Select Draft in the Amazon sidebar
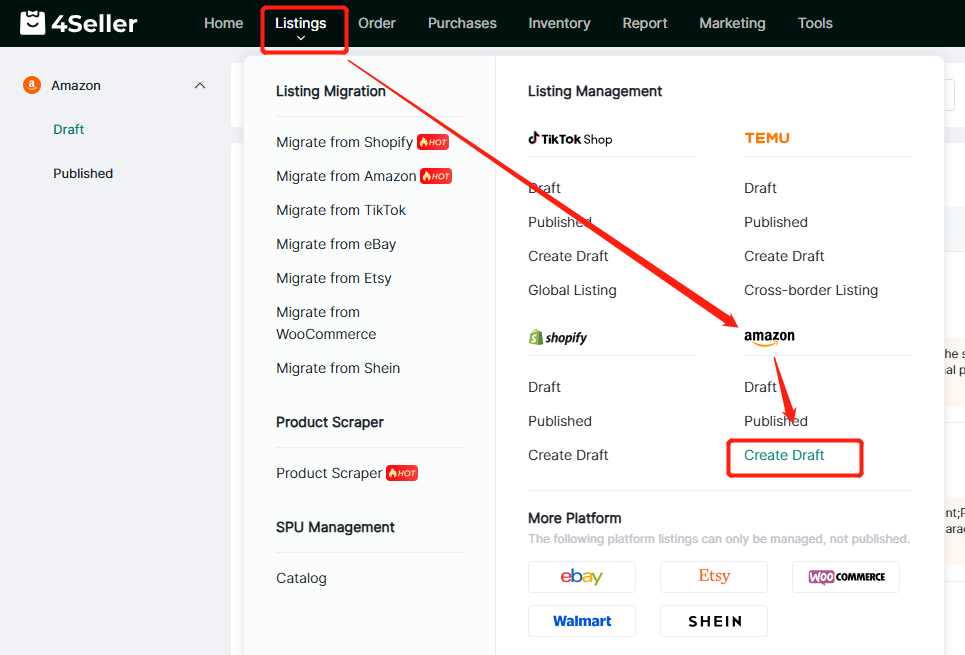Image resolution: width=965 pixels, height=655 pixels. click(x=68, y=129)
